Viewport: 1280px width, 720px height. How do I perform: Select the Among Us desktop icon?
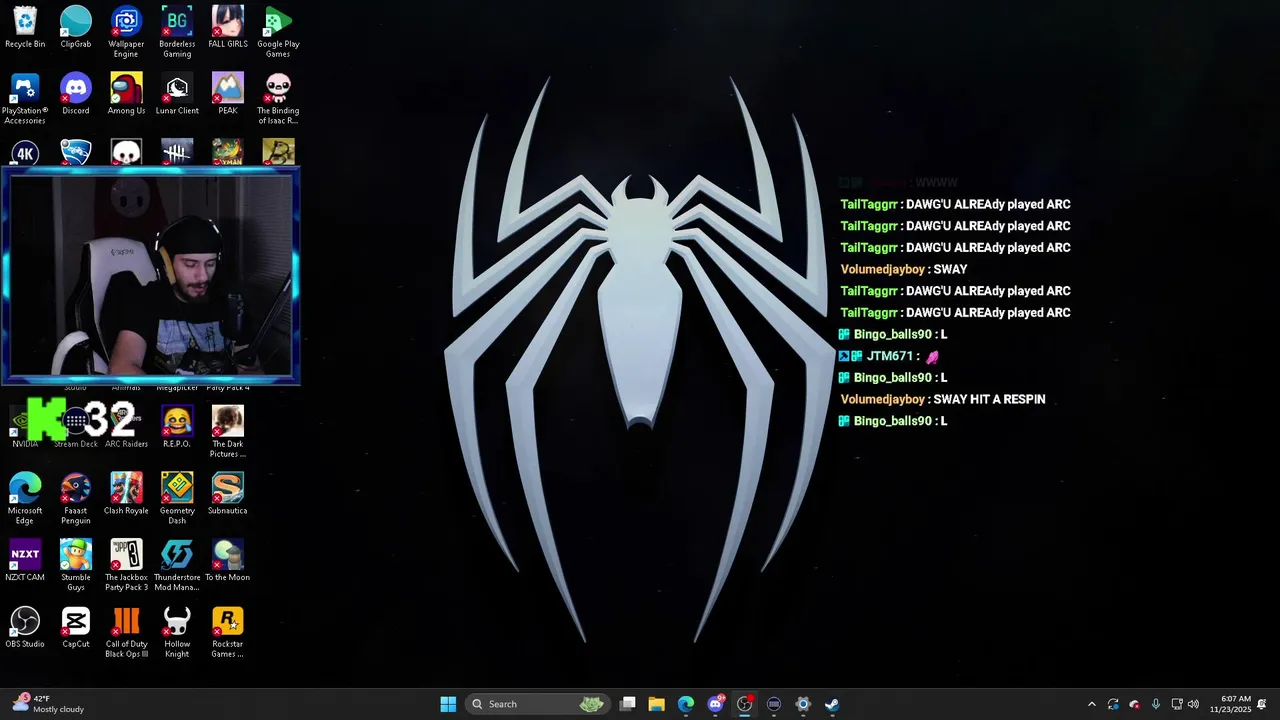126,94
